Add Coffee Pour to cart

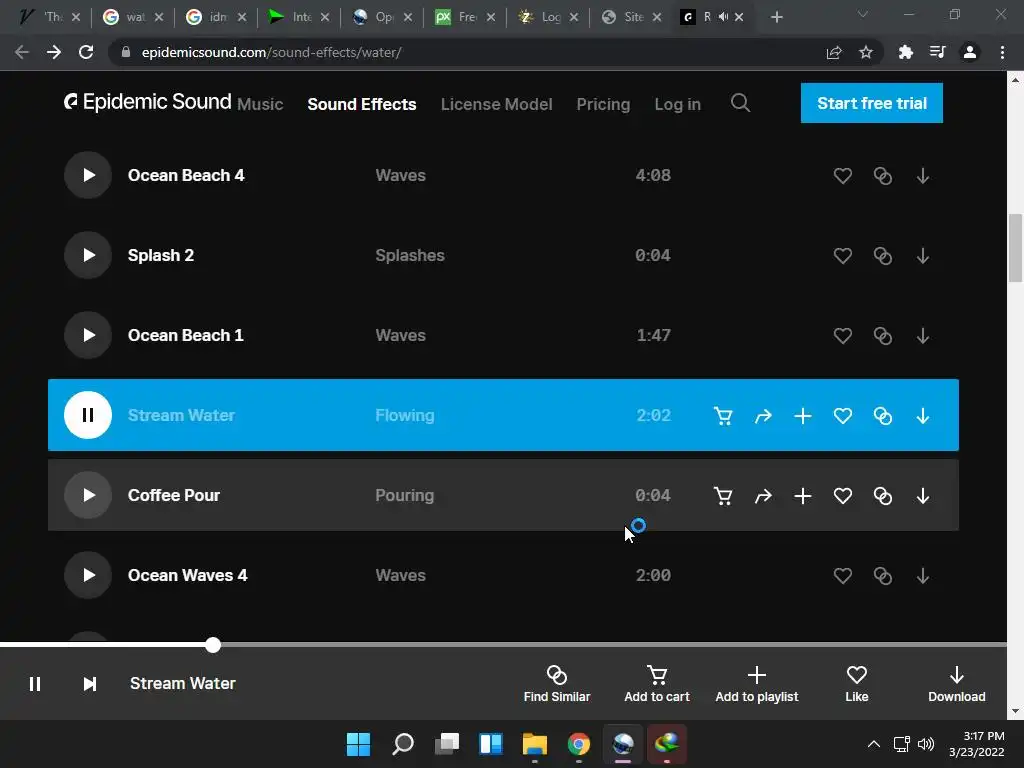tap(723, 496)
